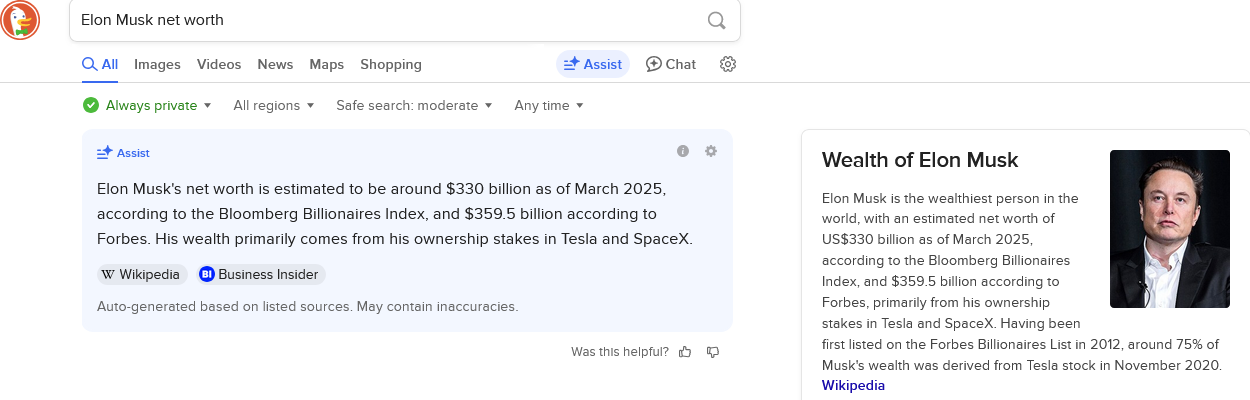
Task: Open the Wikipedia source chip
Action: 142,274
